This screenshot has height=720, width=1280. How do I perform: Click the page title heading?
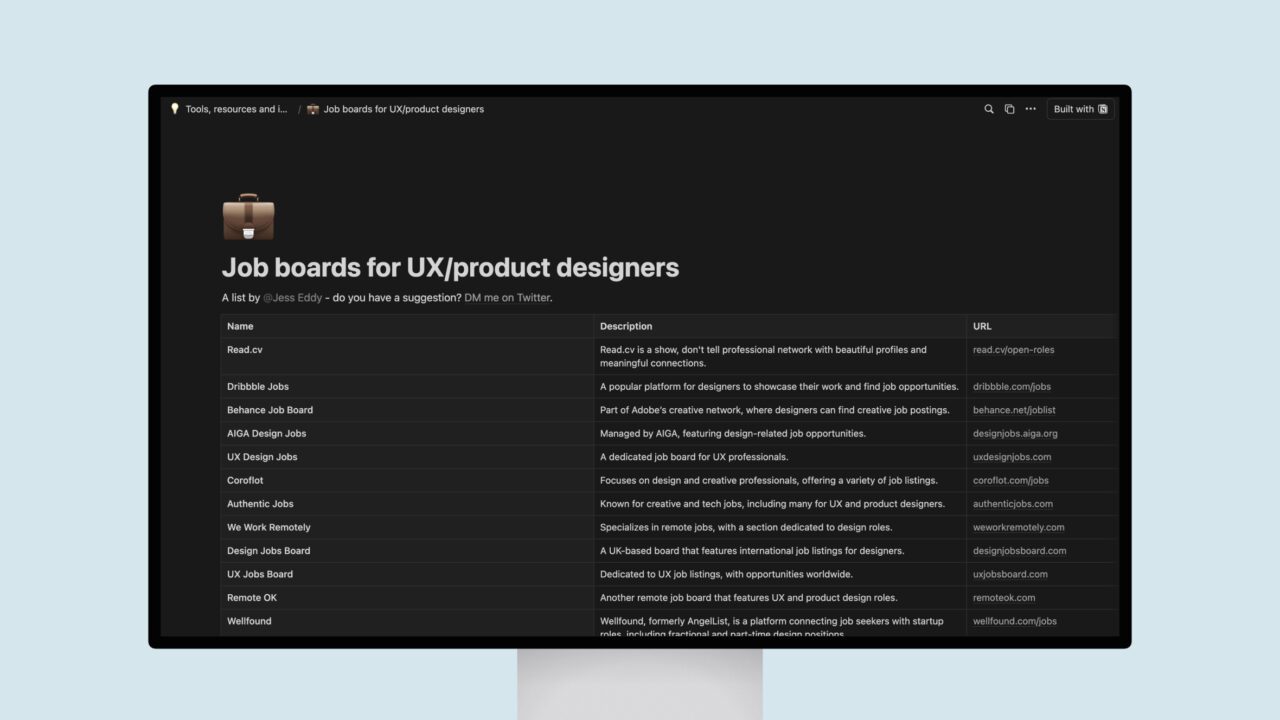450,268
